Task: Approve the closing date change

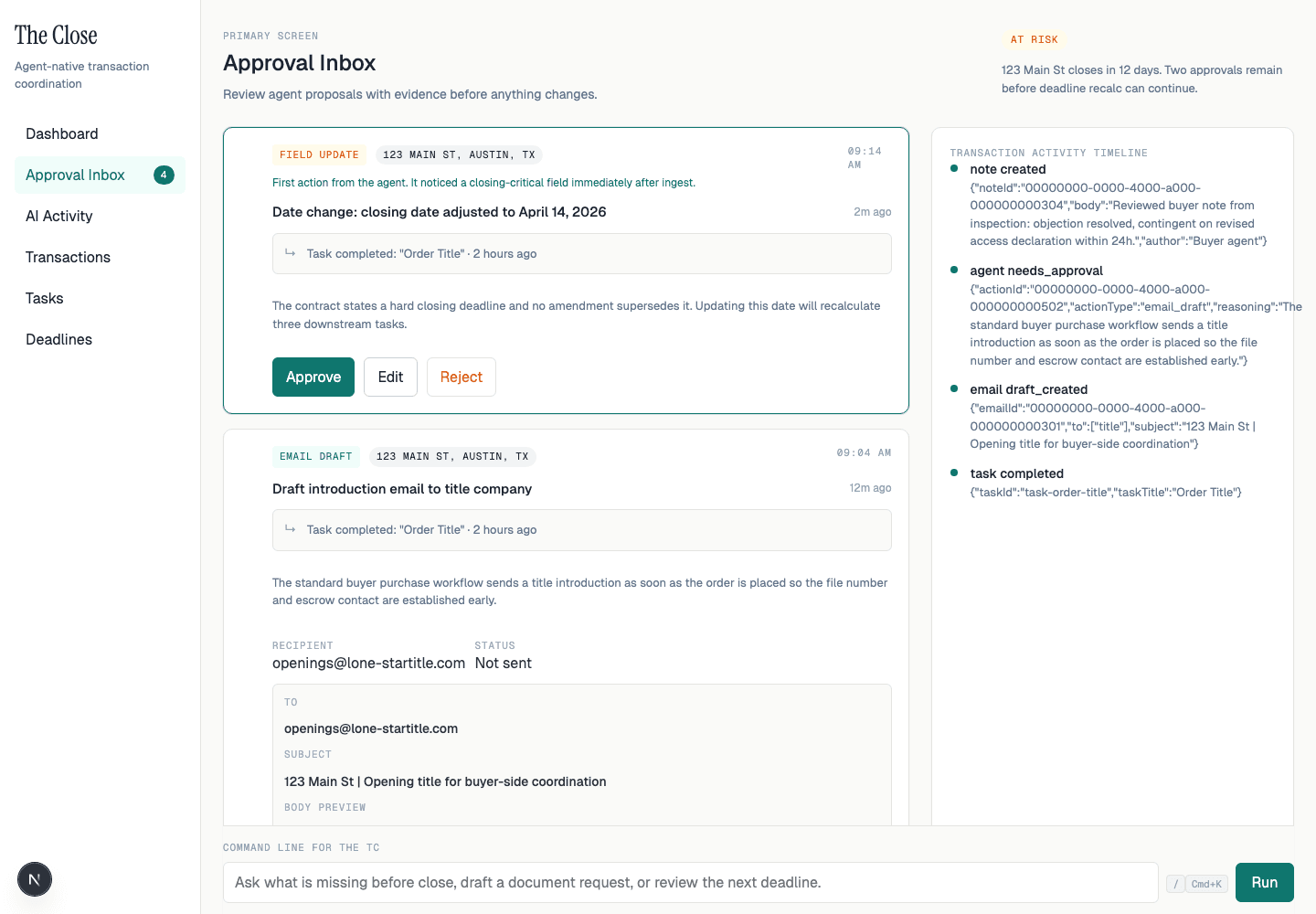Action: click(313, 377)
